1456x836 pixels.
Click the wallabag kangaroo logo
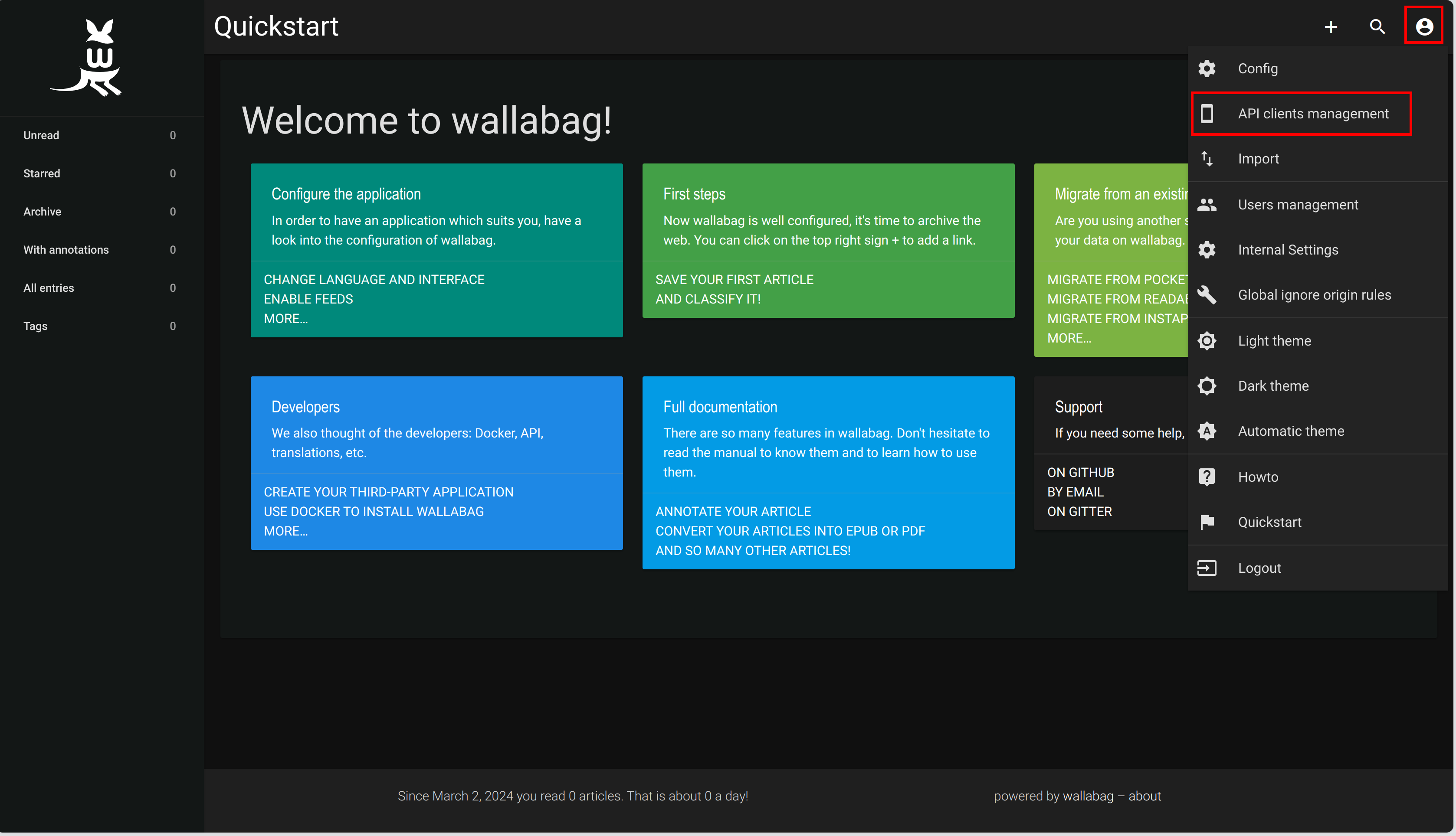(x=86, y=57)
